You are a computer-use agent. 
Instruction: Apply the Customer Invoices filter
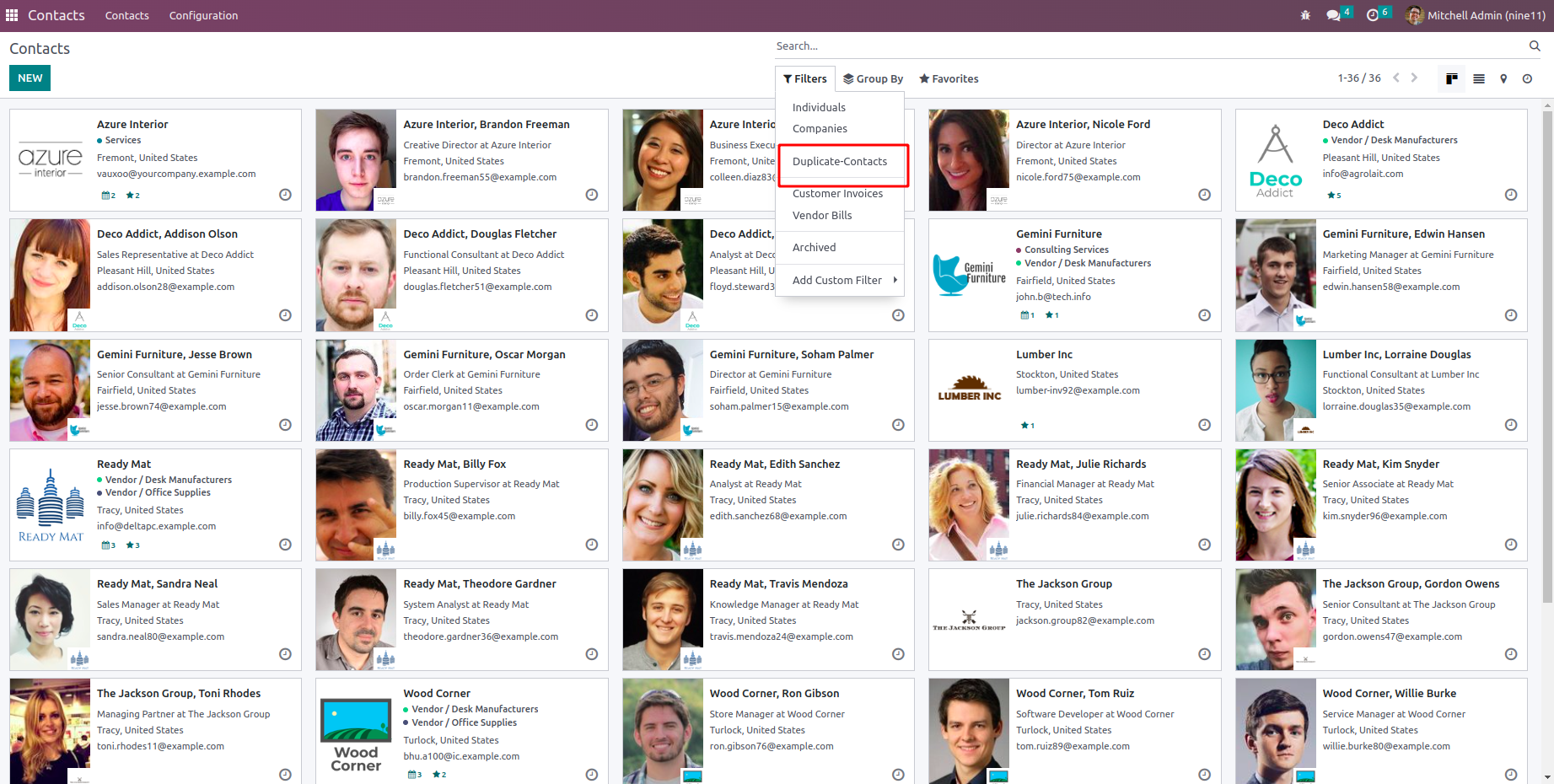pyautogui.click(x=840, y=193)
